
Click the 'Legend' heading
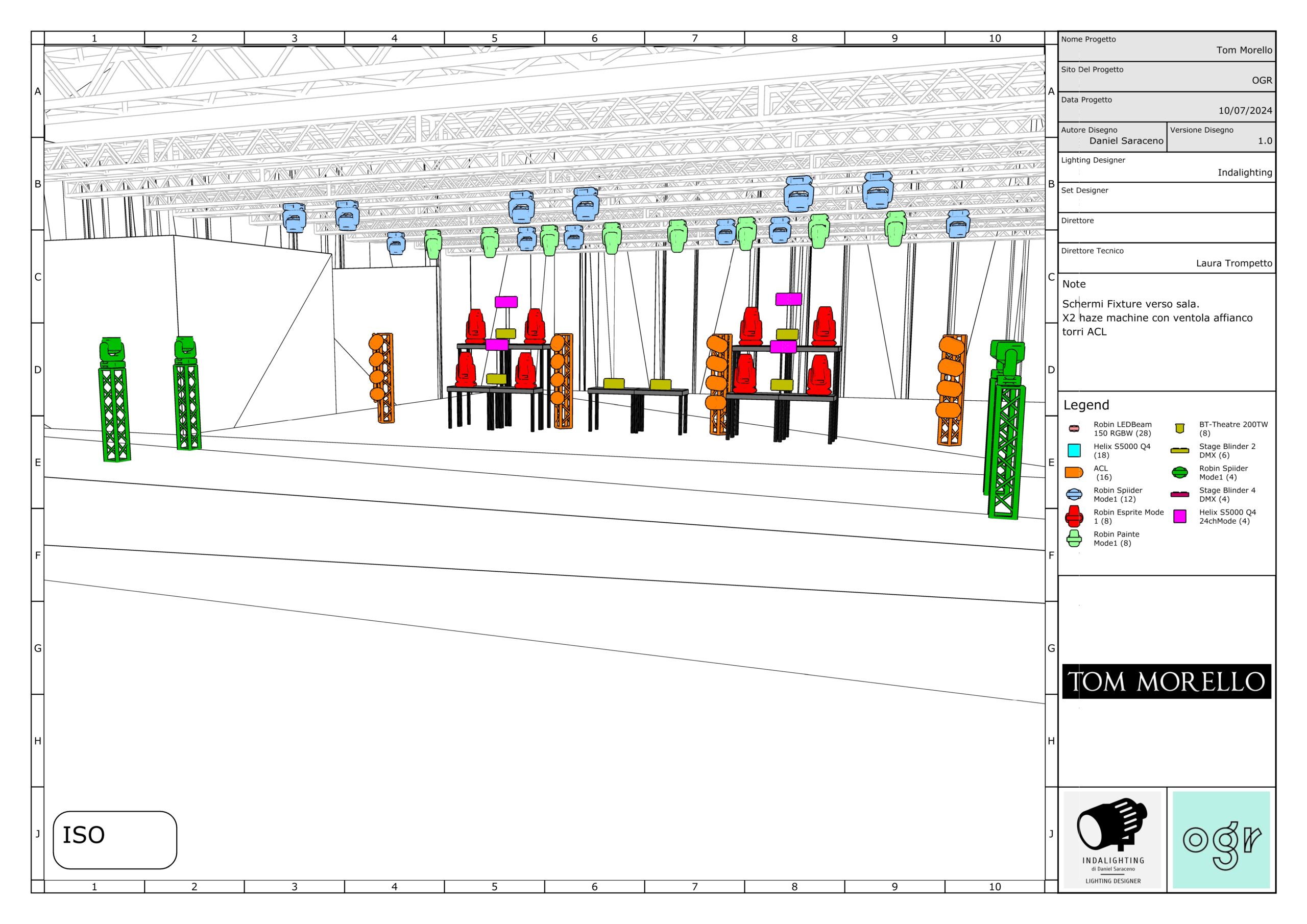[x=1086, y=405]
